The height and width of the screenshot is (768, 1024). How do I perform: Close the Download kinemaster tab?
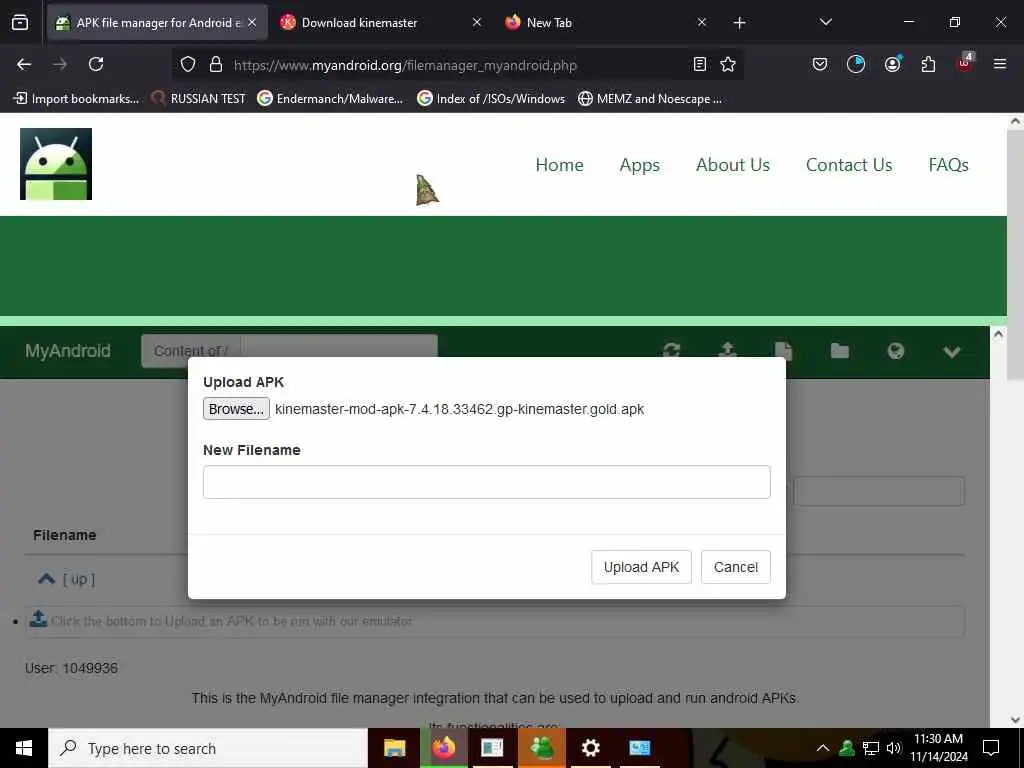click(477, 22)
